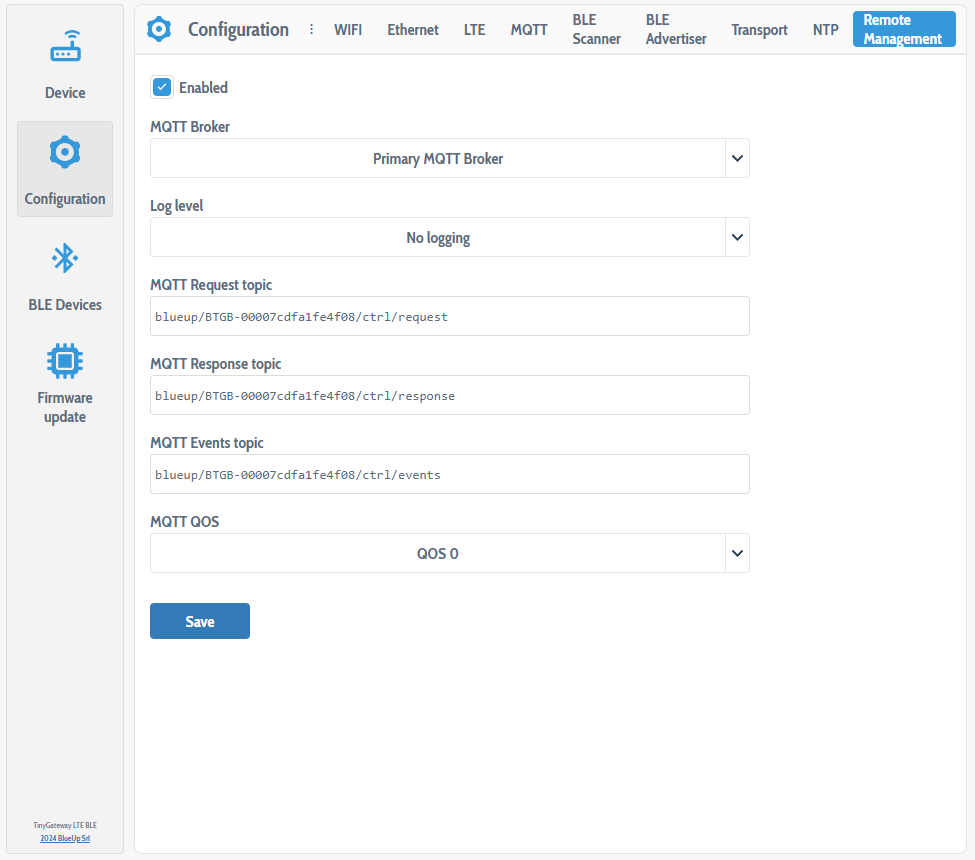This screenshot has height=860, width=975.
Task: Select the Bluetooth symbol above BLE Devices label
Action: (65, 258)
